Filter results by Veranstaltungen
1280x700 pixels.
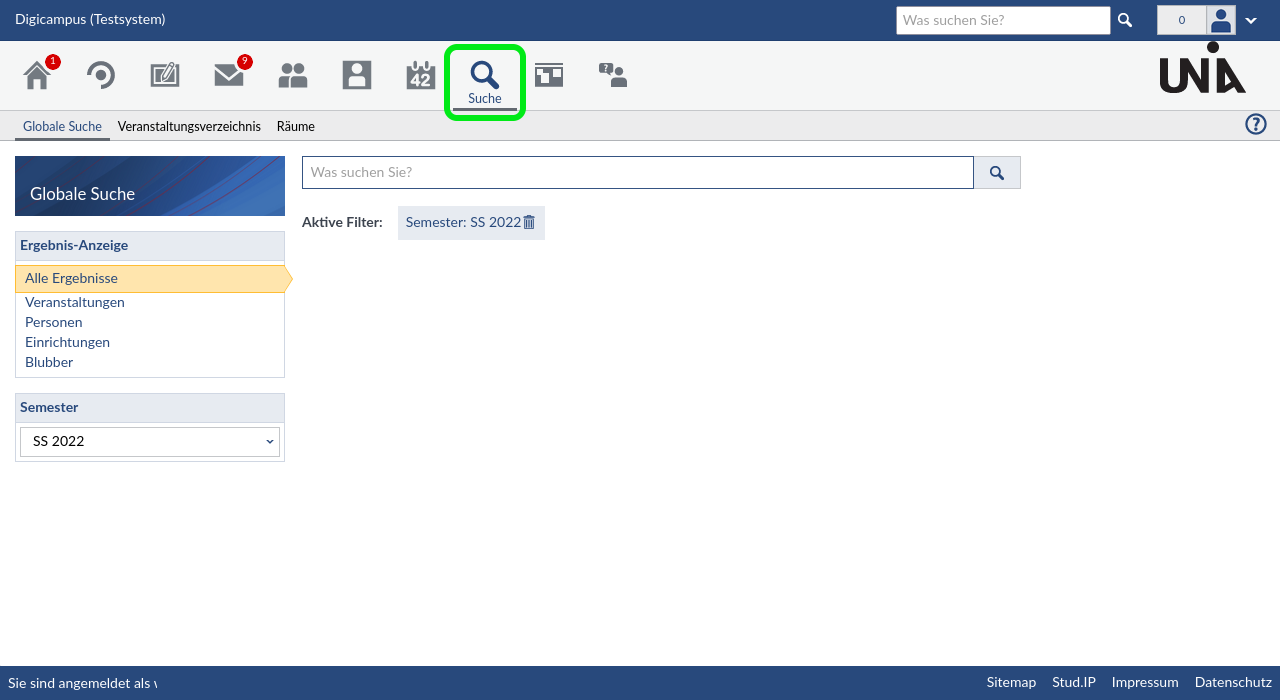click(x=75, y=302)
